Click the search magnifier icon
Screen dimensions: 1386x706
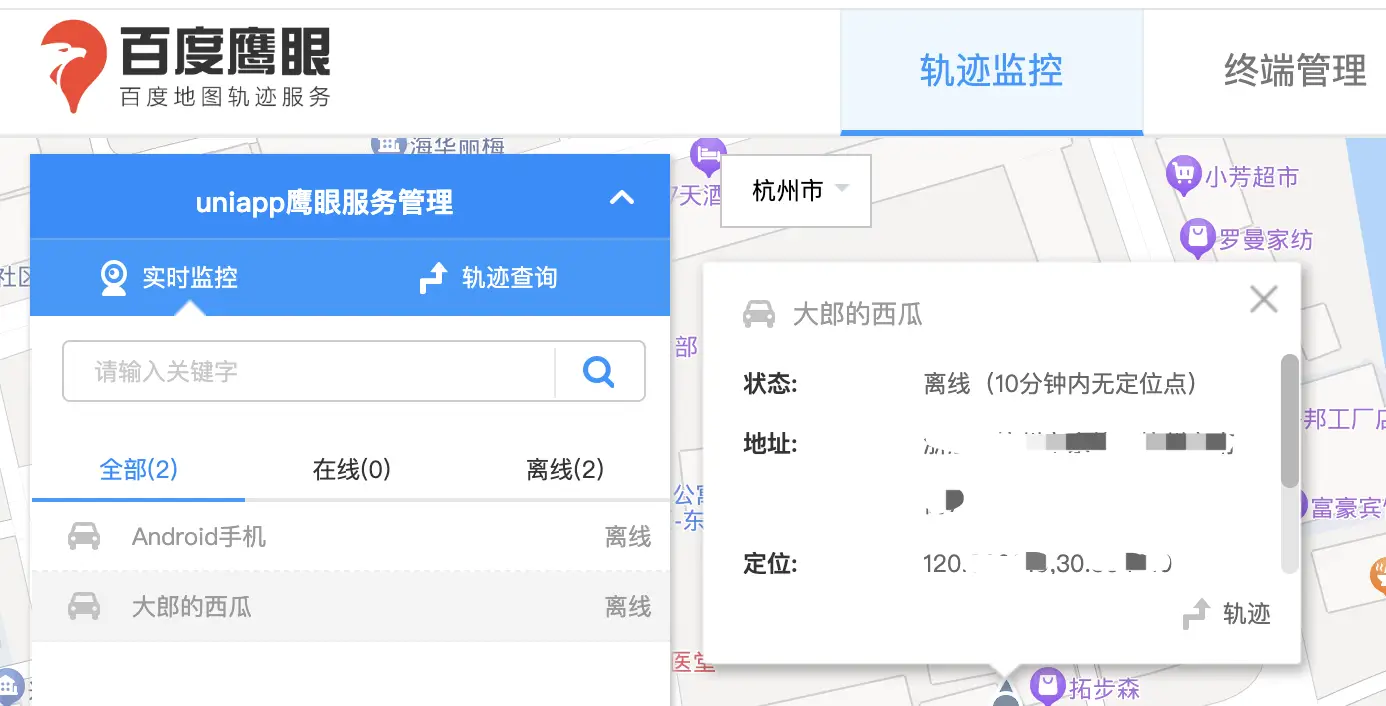[x=598, y=372]
